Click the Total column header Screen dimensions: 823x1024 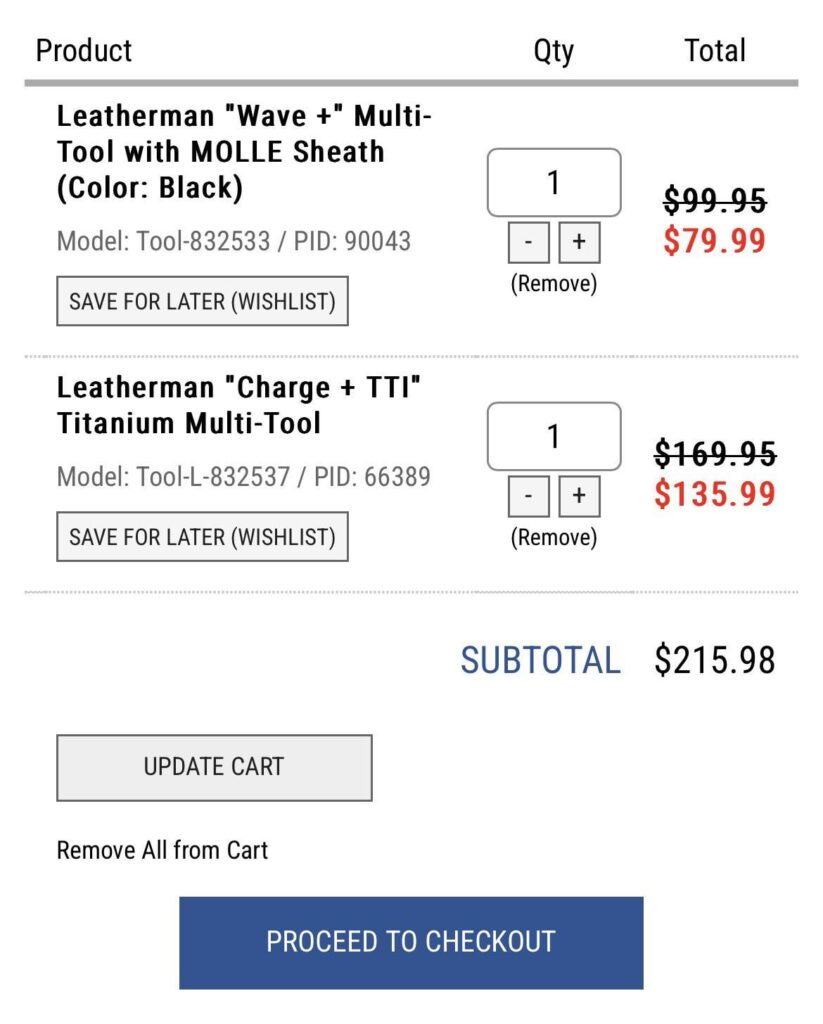[x=716, y=50]
